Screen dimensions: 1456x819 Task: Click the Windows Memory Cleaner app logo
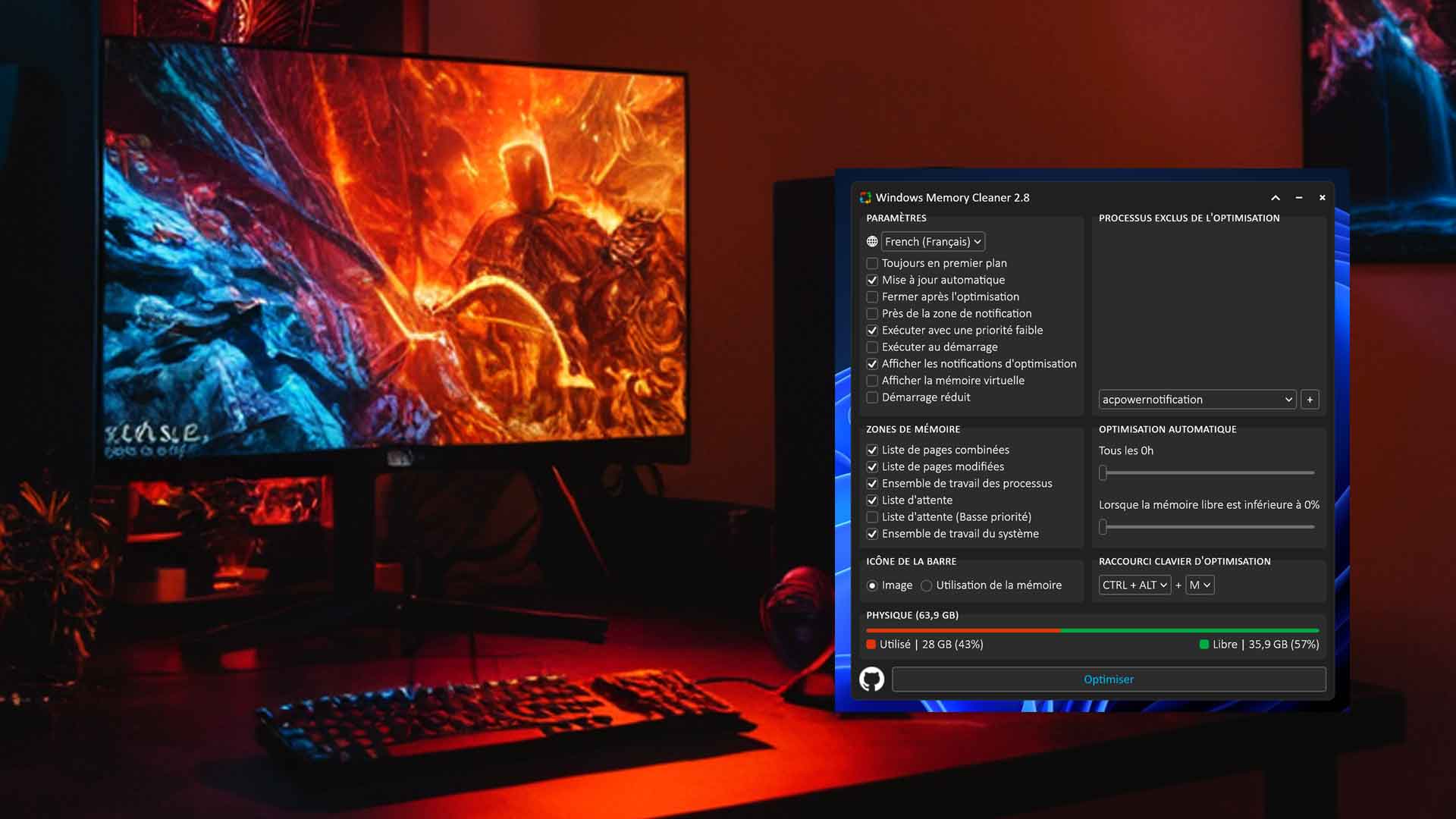tap(865, 198)
